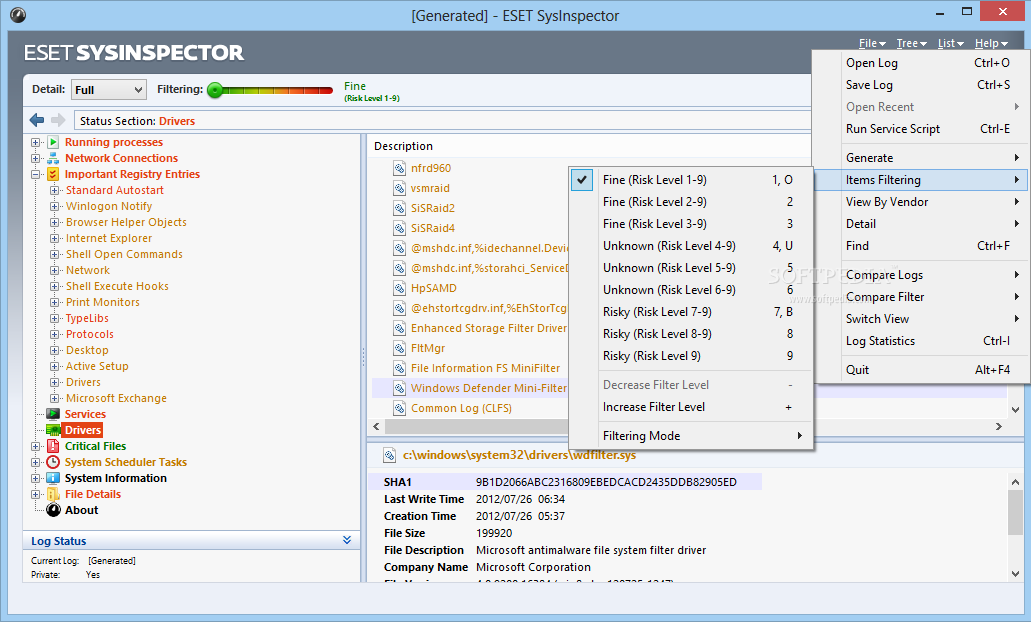Select the Drivers node under Registry Entries
This screenshot has width=1031, height=622.
coord(84,382)
